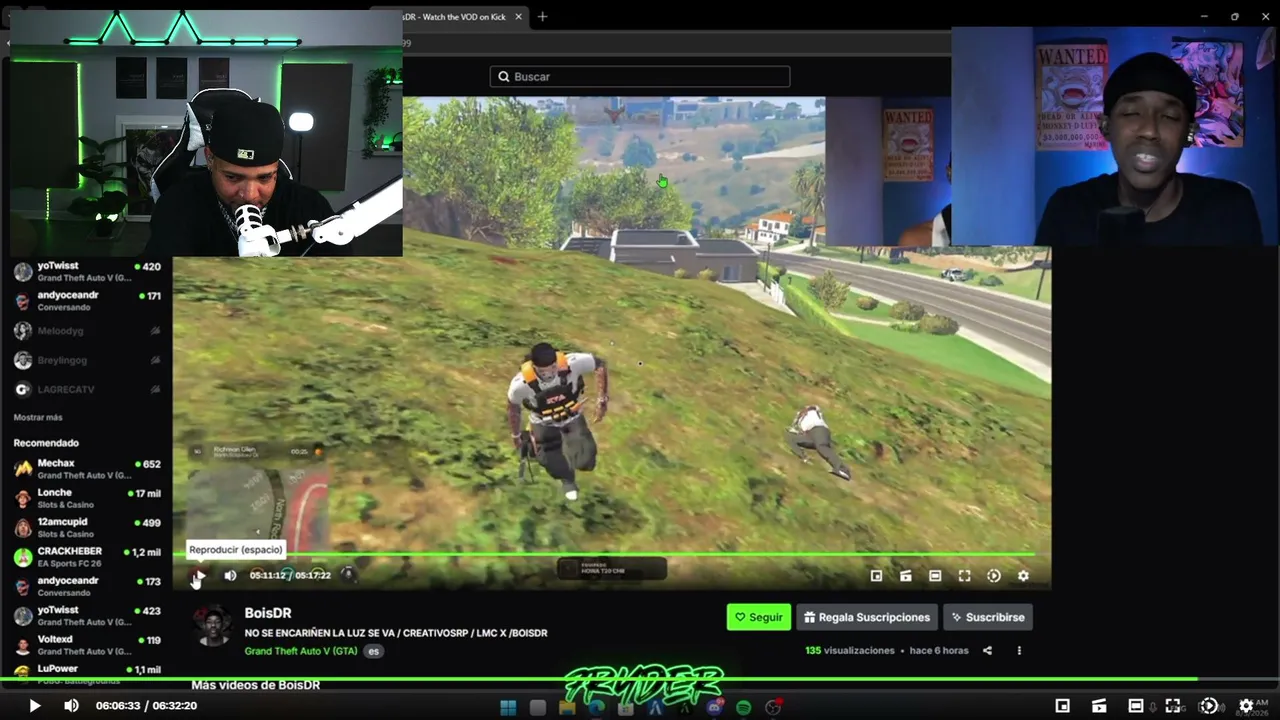Open andyoceandr channel showing 171 viewers
1280x720 pixels.
pyautogui.click(x=87, y=301)
